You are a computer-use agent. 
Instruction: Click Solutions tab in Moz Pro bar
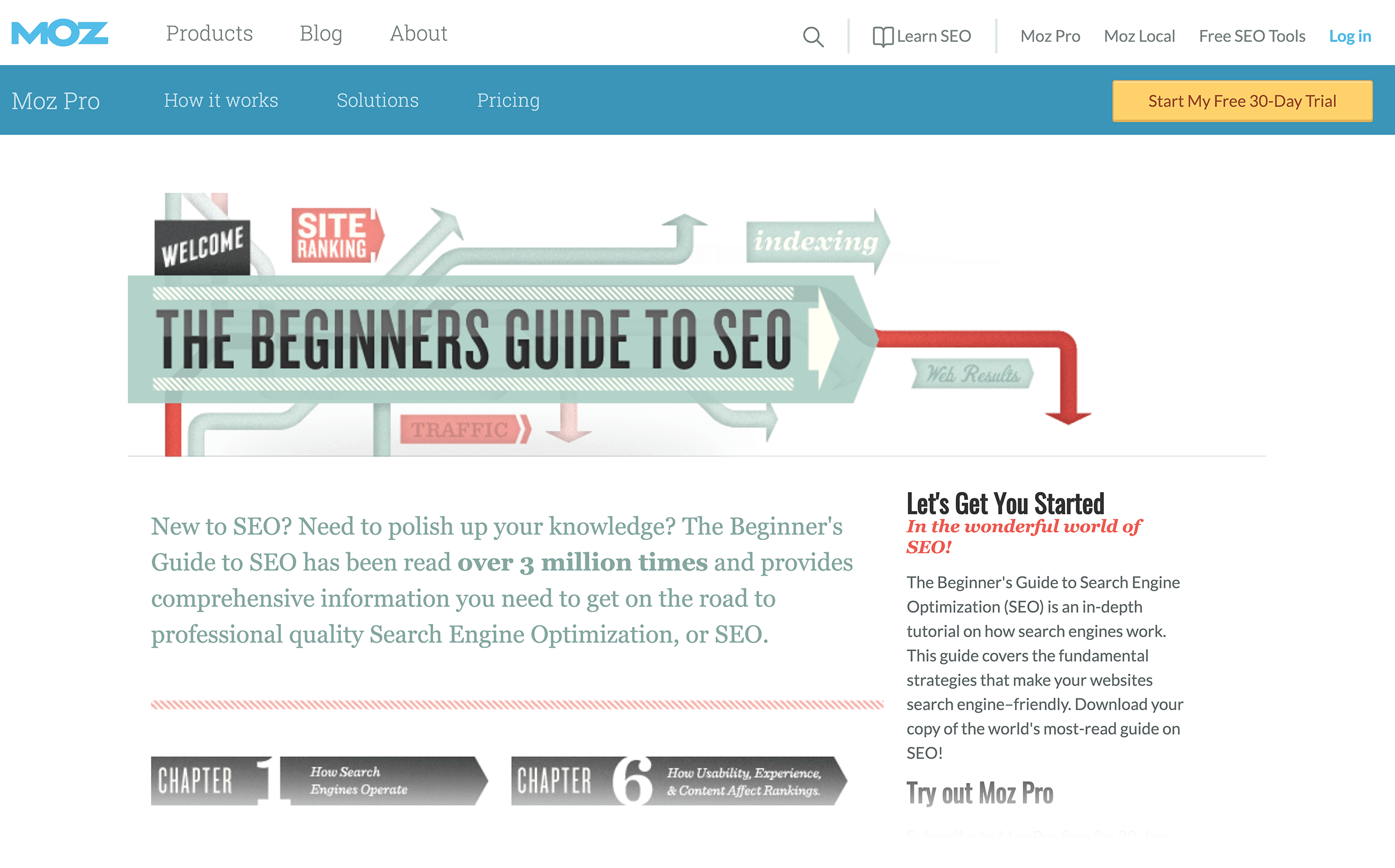click(377, 100)
